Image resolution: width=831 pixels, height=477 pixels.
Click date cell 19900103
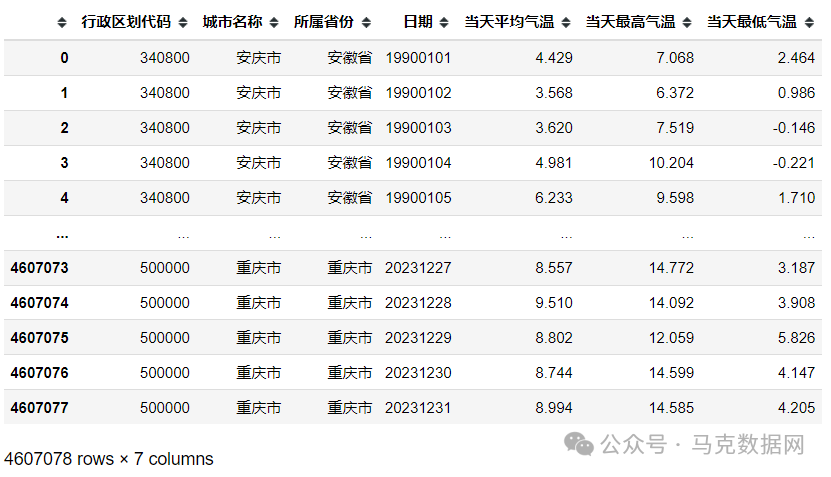[418, 128]
